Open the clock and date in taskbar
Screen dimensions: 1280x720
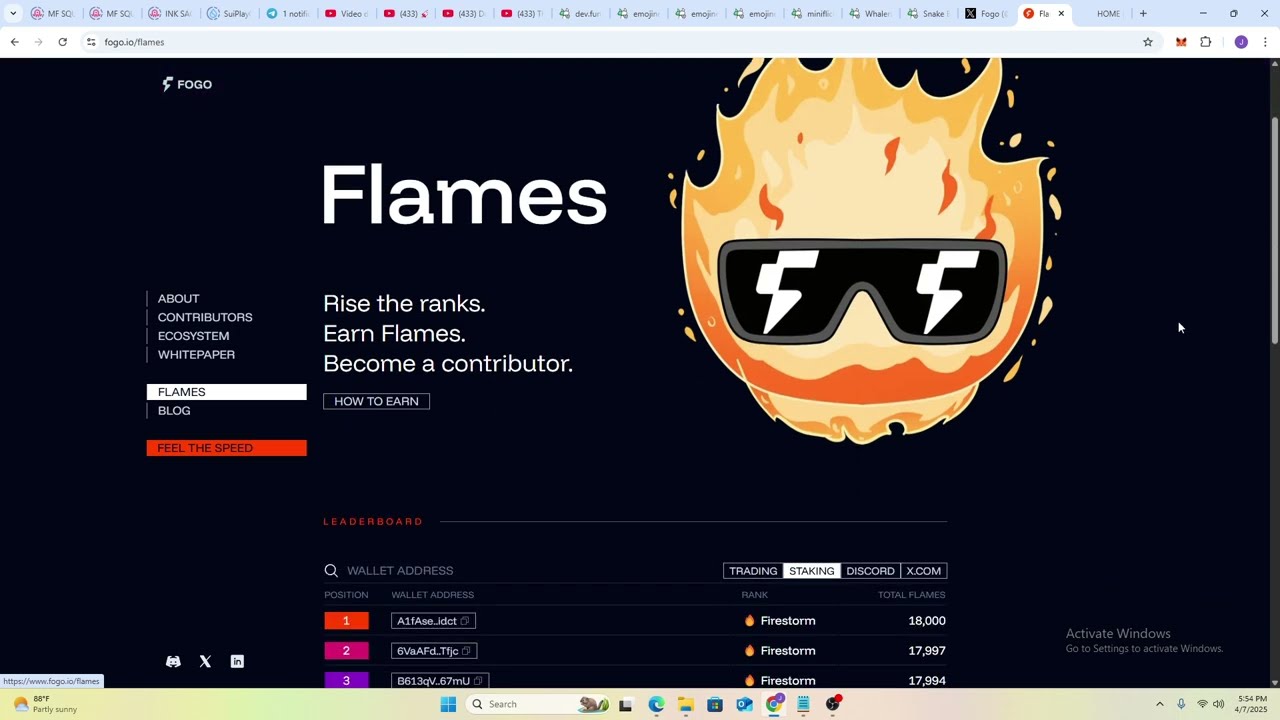pos(1252,704)
